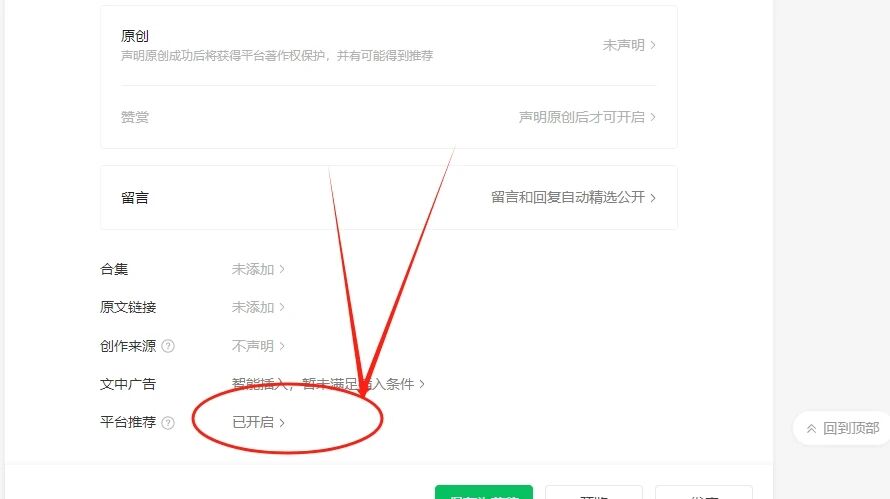The image size is (890, 499).
Task: Click the rightmost white publish button at bottom
Action: click(x=704, y=492)
